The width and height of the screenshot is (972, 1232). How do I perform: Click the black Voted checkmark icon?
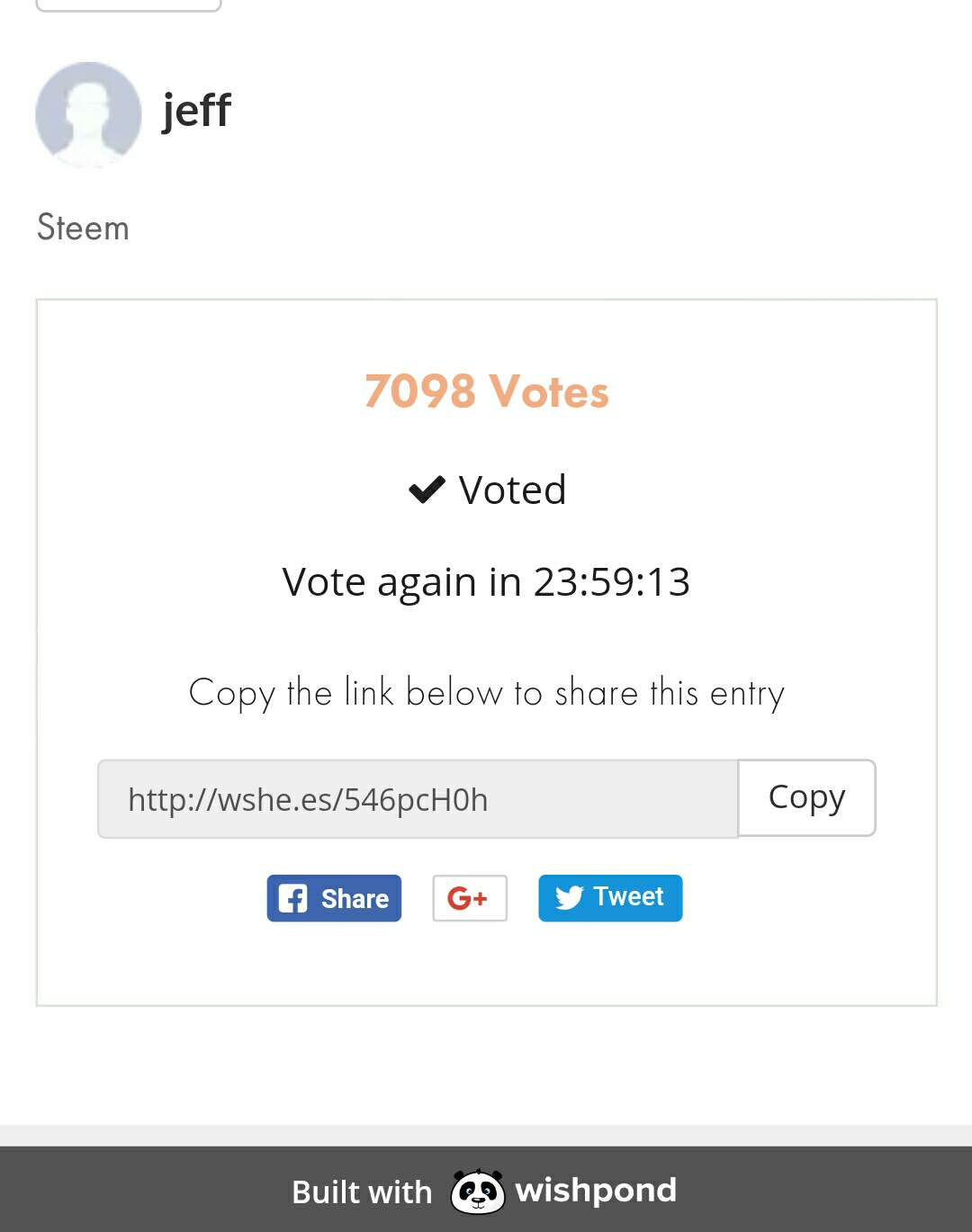pyautogui.click(x=427, y=490)
